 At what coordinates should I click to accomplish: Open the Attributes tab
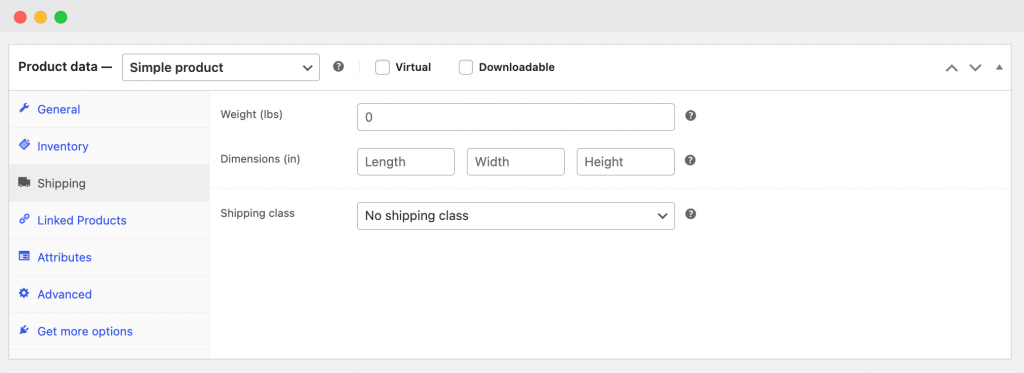[109, 257]
